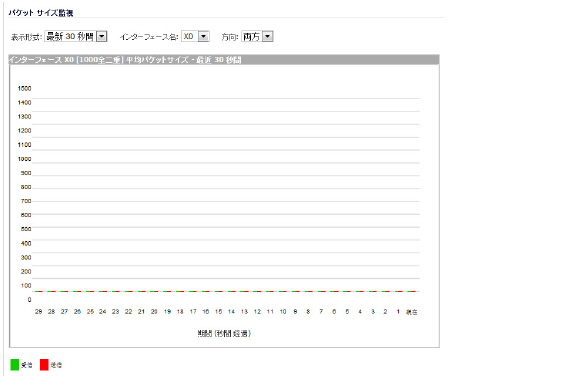Click the 期間 (秒間 経過) axis caption
This screenshot has width=576, height=388.
point(224,333)
